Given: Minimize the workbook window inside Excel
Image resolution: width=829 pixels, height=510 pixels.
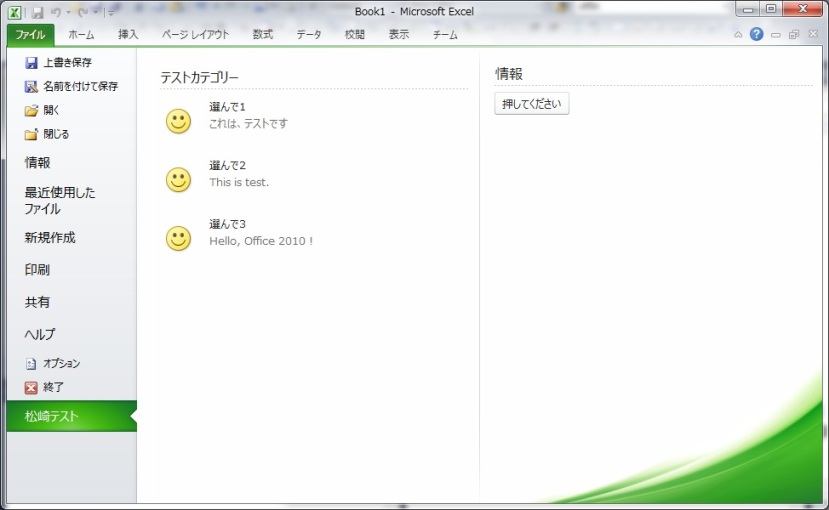Looking at the screenshot, I should click(776, 35).
